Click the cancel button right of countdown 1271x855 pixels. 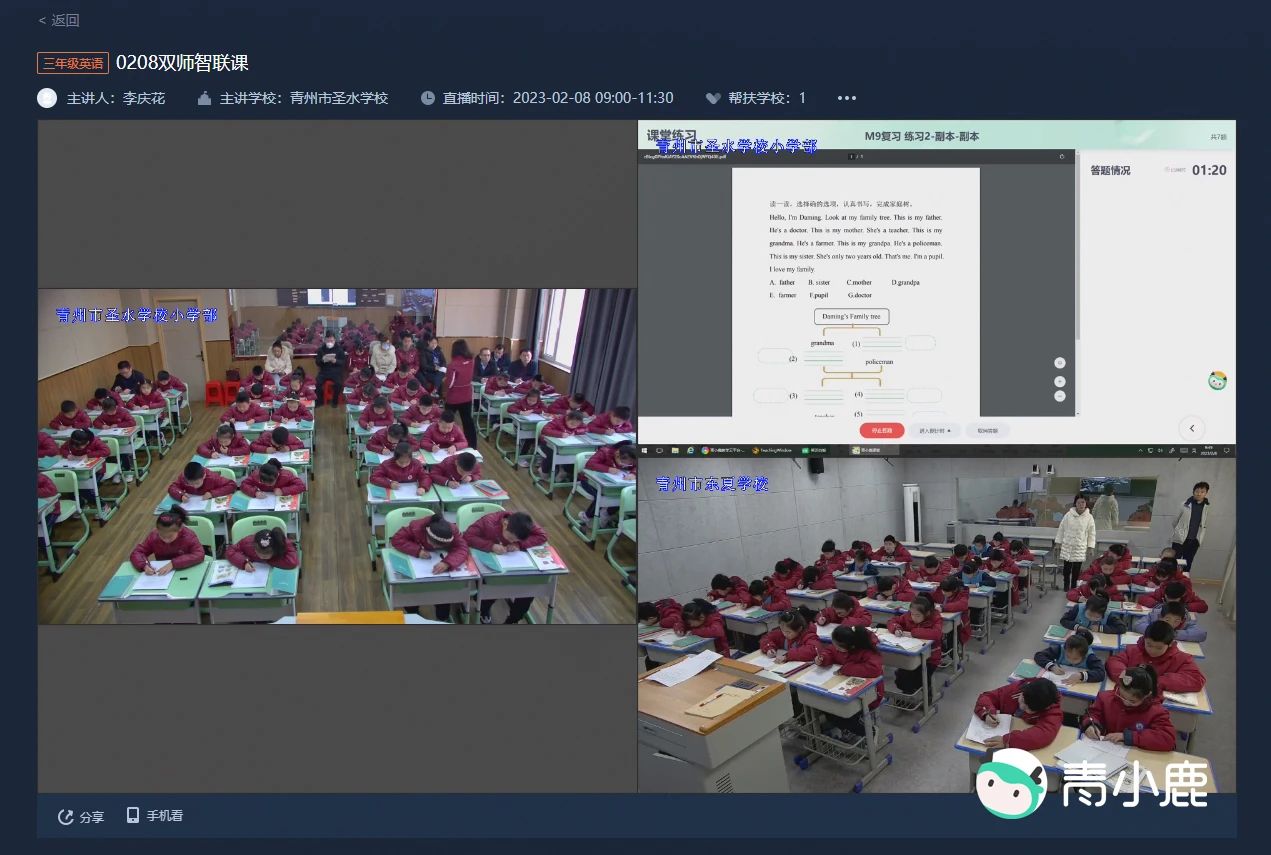pos(987,430)
